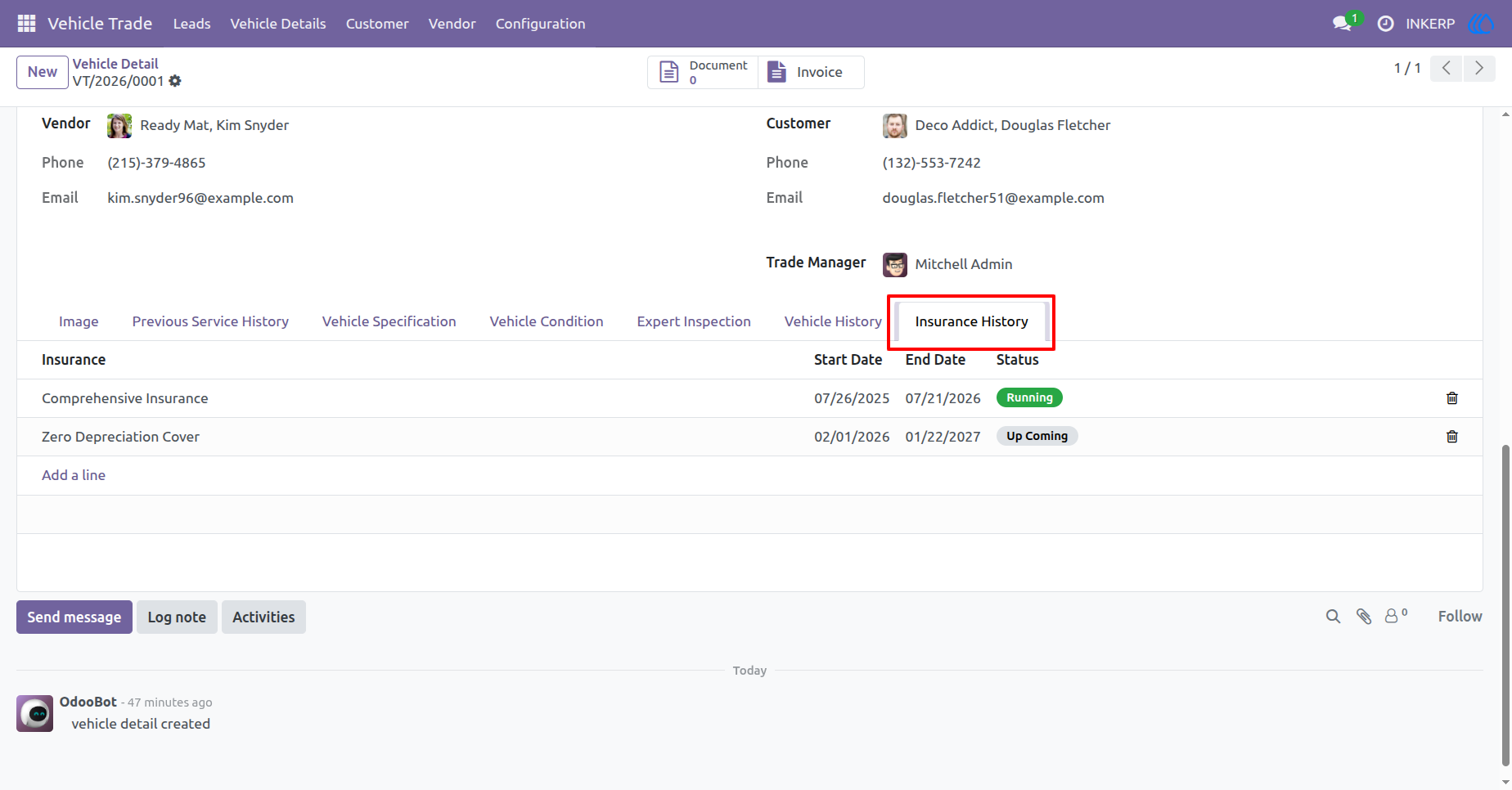This screenshot has width=1512, height=790.
Task: Click OdooBot's avatar in the chatter
Action: [x=35, y=714]
